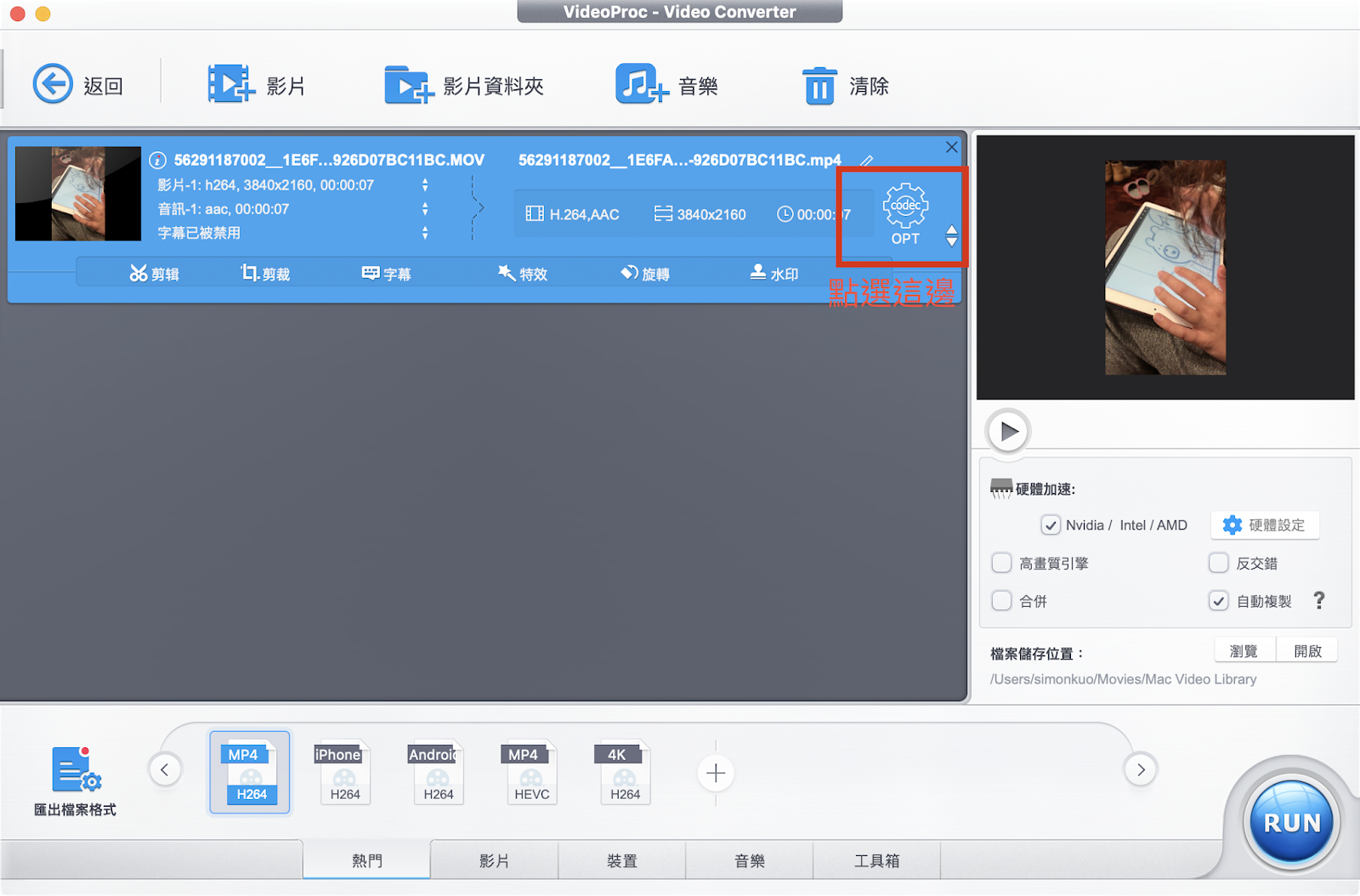Screen dimensions: 1360x896
Task: Select the 4K H264 format preset
Action: tap(623, 772)
